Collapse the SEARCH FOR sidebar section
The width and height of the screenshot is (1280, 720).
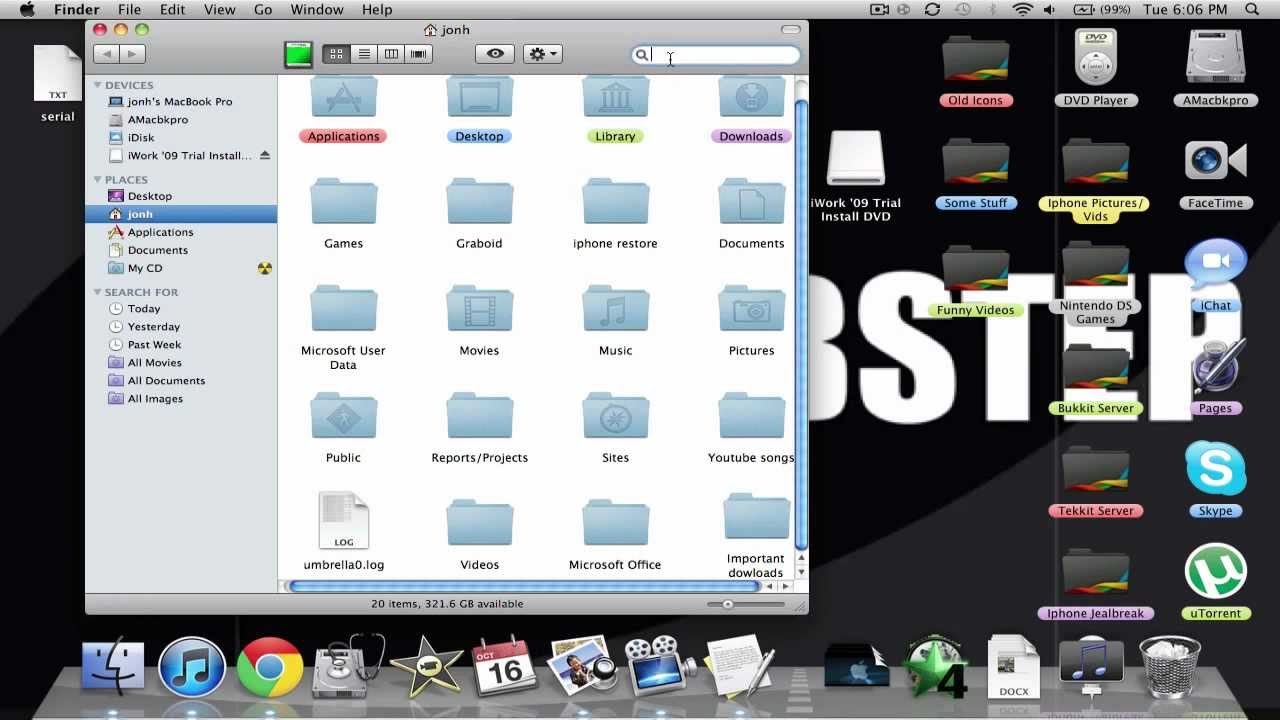(97, 292)
